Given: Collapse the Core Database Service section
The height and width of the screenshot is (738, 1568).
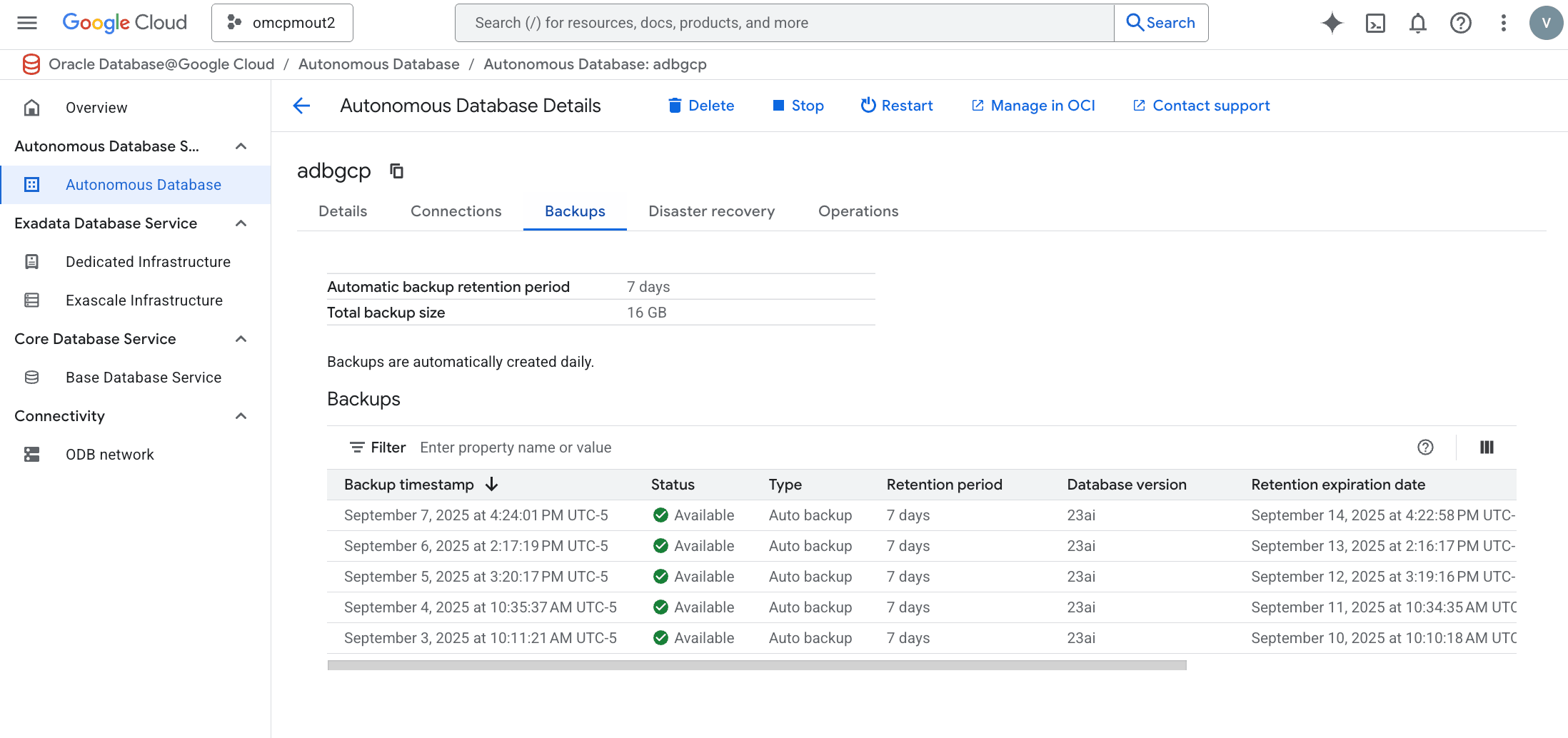Looking at the screenshot, I should click(241, 338).
